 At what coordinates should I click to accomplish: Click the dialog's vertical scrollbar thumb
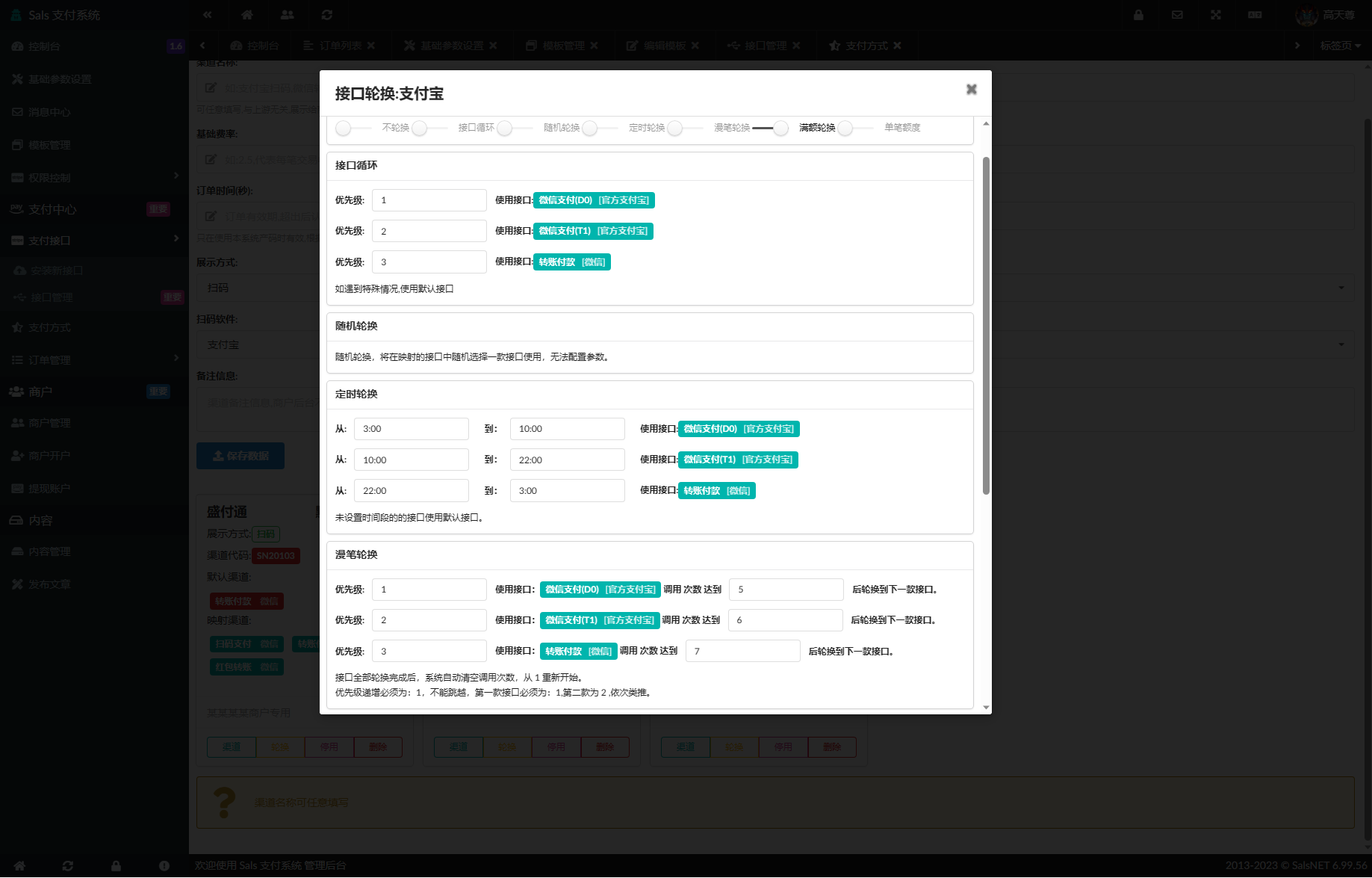(986, 325)
